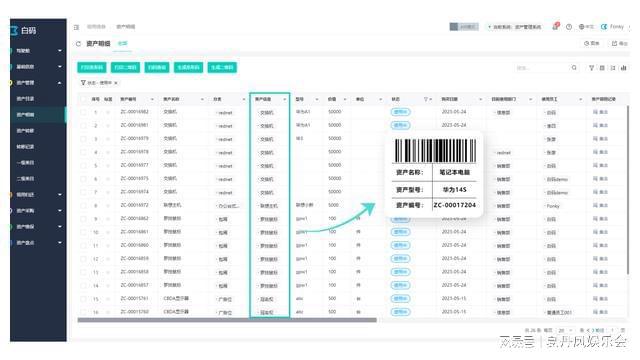Remove the status filter chip with its x
Image resolution: width=640 pixels, height=360 pixels.
pos(116,83)
